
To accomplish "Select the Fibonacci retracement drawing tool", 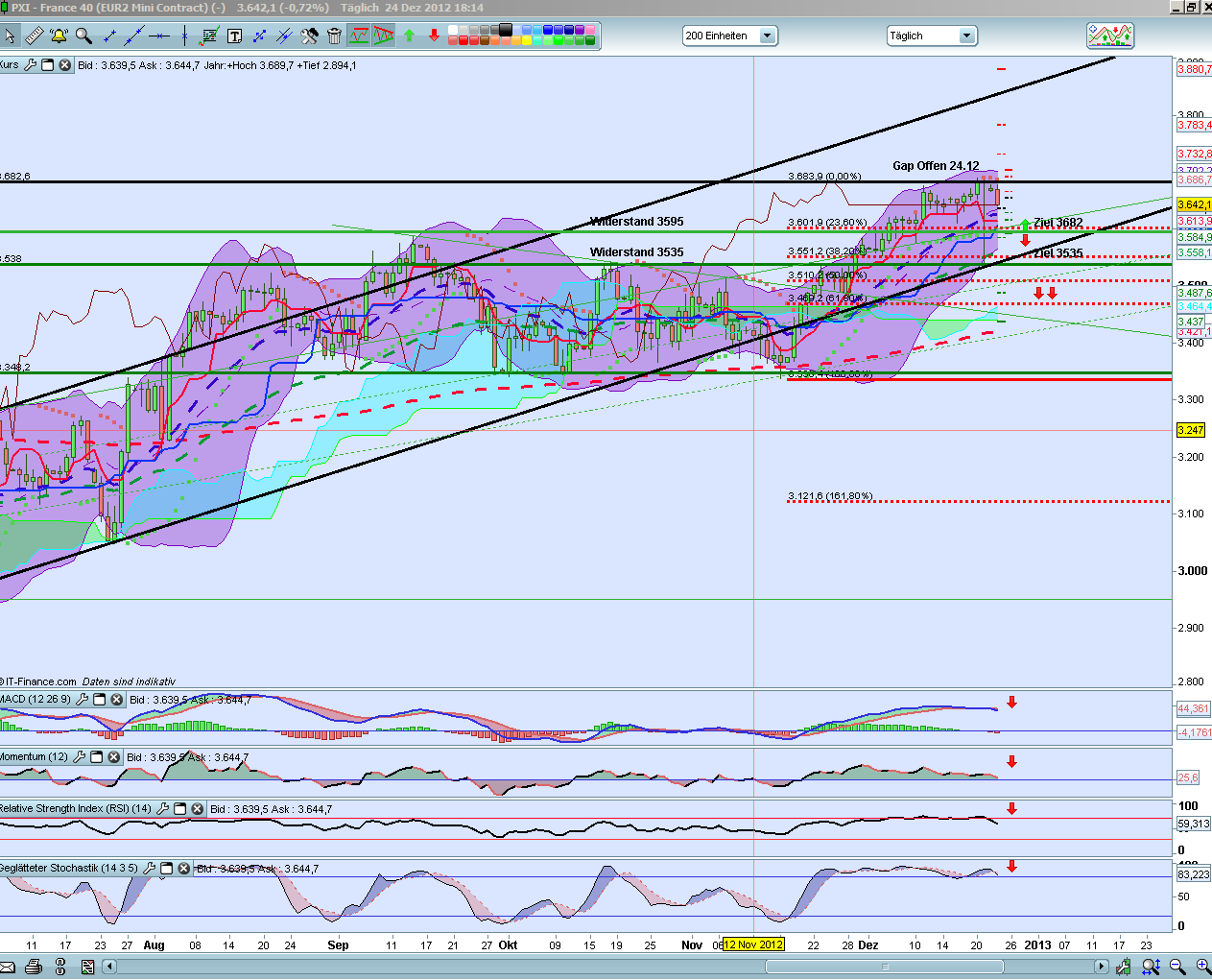I will (x=209, y=36).
